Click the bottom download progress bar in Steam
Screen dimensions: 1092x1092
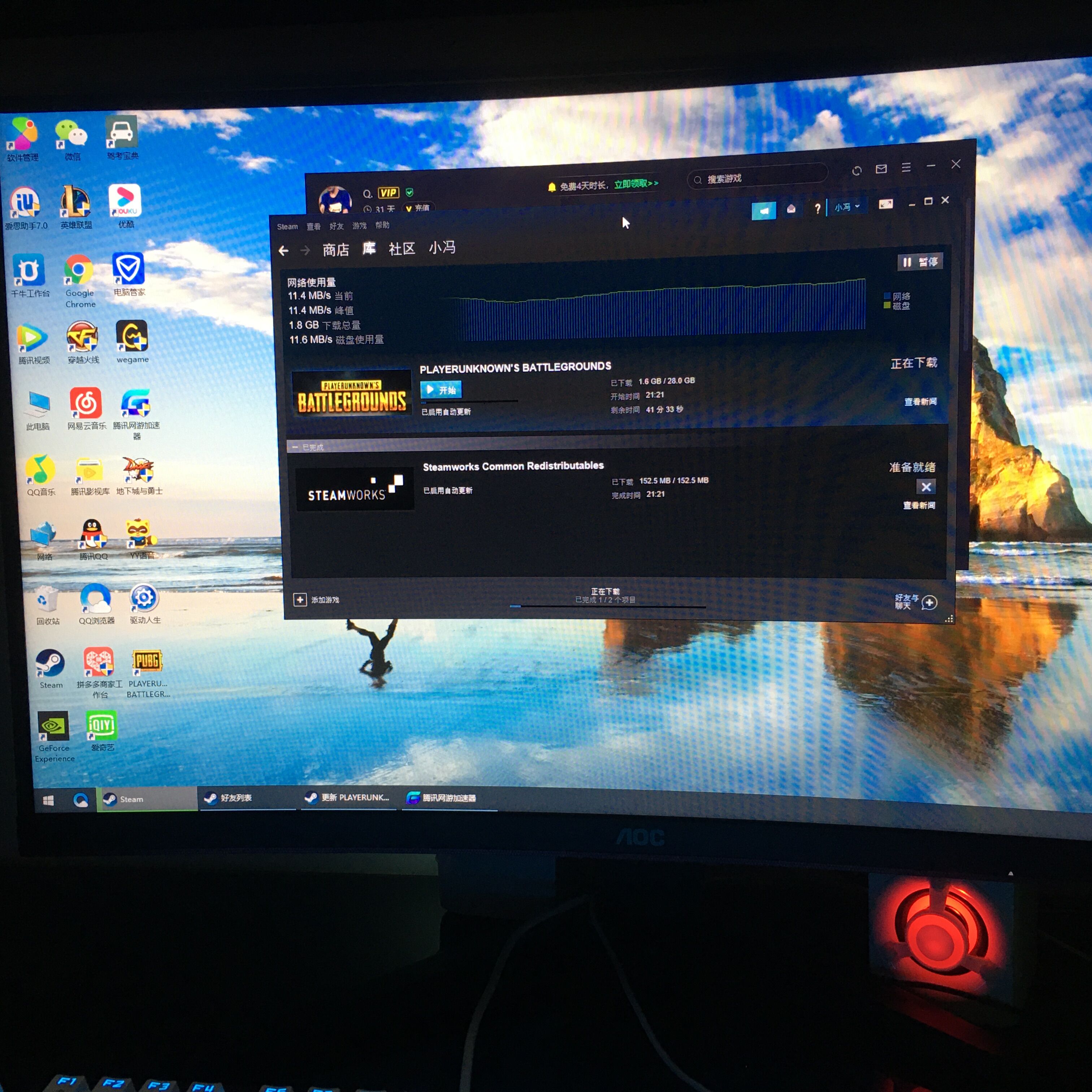point(607,606)
